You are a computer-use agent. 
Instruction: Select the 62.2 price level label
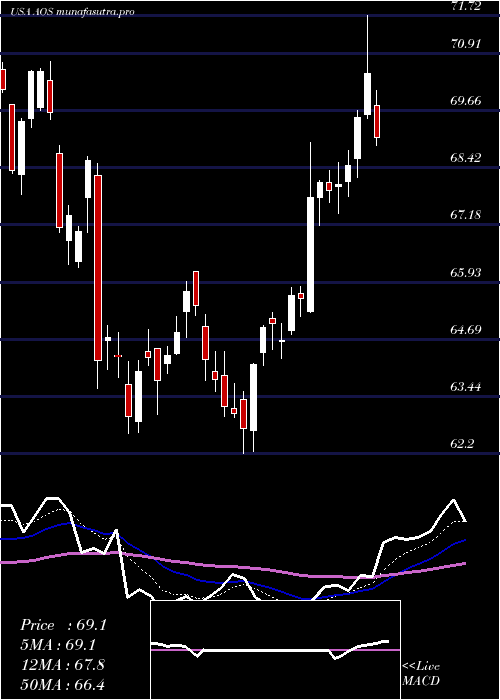coord(462,444)
